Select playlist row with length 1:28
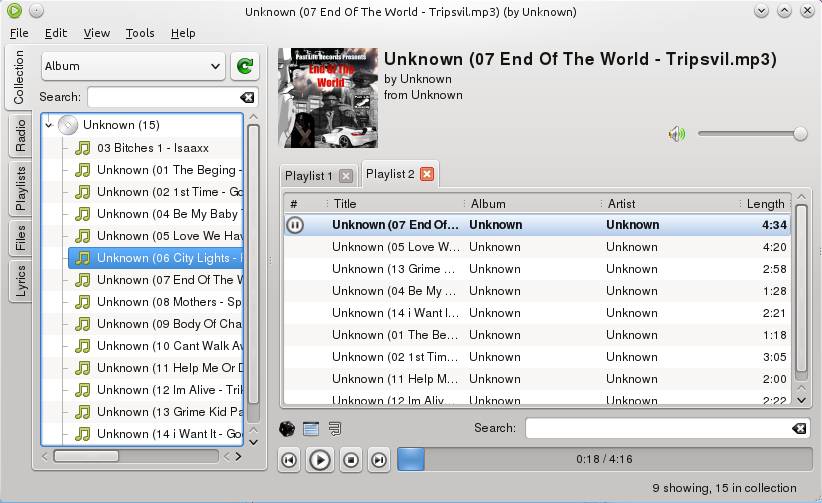 [537, 291]
